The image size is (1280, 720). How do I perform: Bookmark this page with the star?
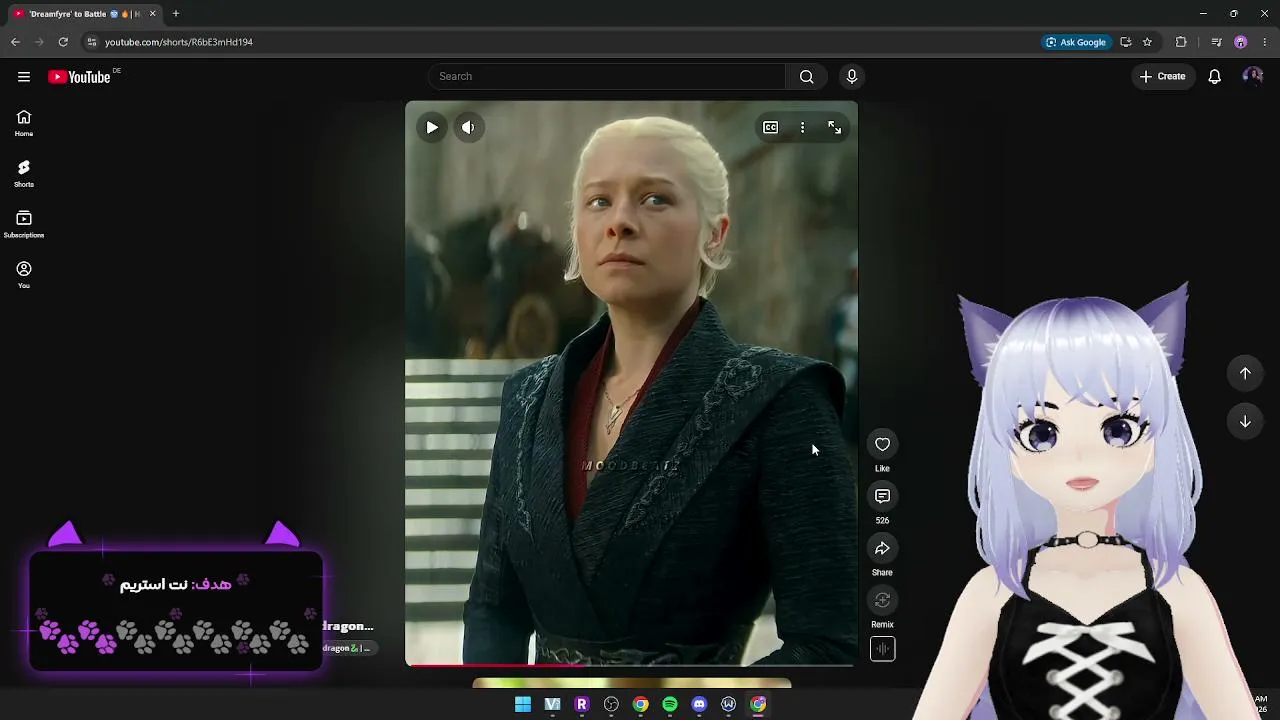(1147, 42)
